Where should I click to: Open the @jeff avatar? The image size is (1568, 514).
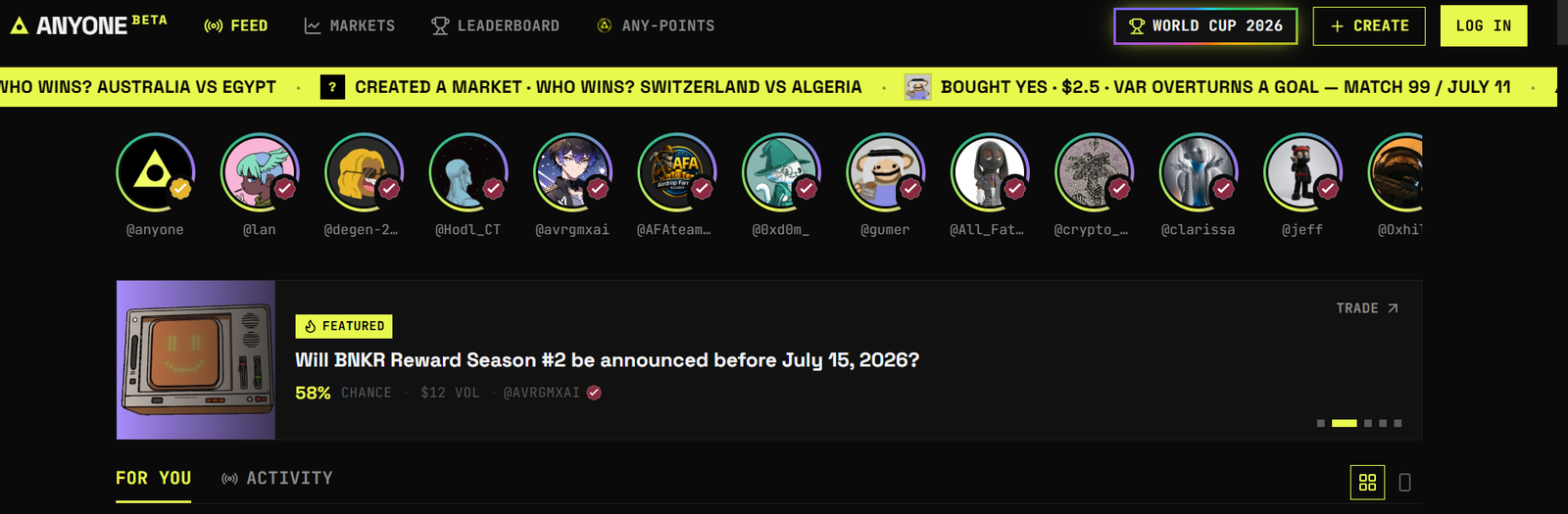1303,172
